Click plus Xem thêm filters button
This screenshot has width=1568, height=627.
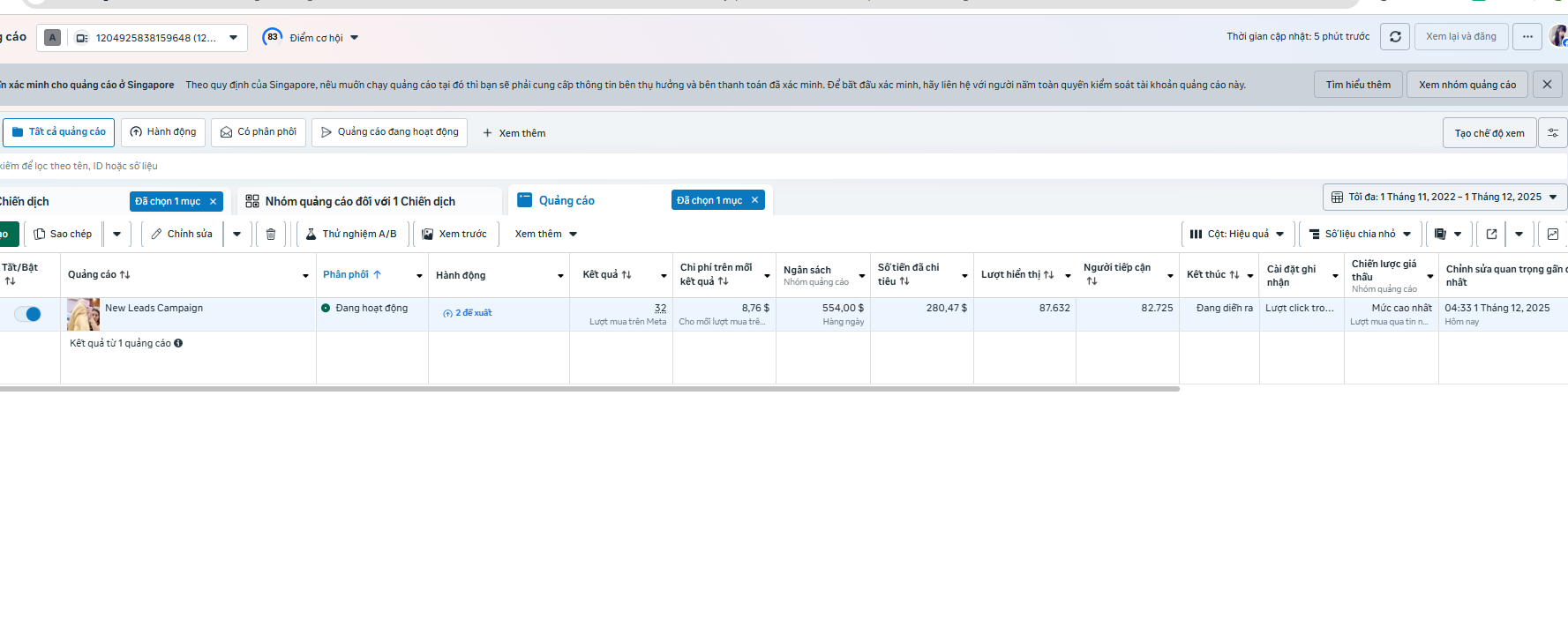[514, 133]
